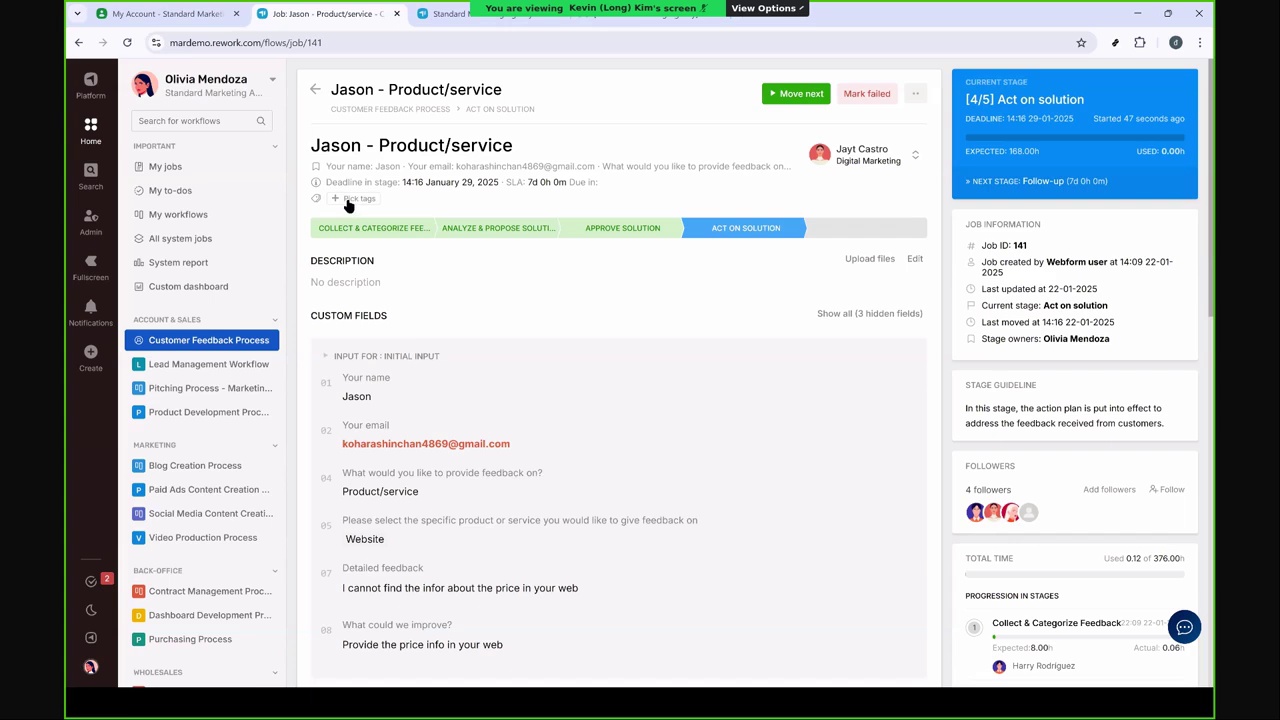
Task: Open the chat support bubble icon
Action: pos(1184,627)
